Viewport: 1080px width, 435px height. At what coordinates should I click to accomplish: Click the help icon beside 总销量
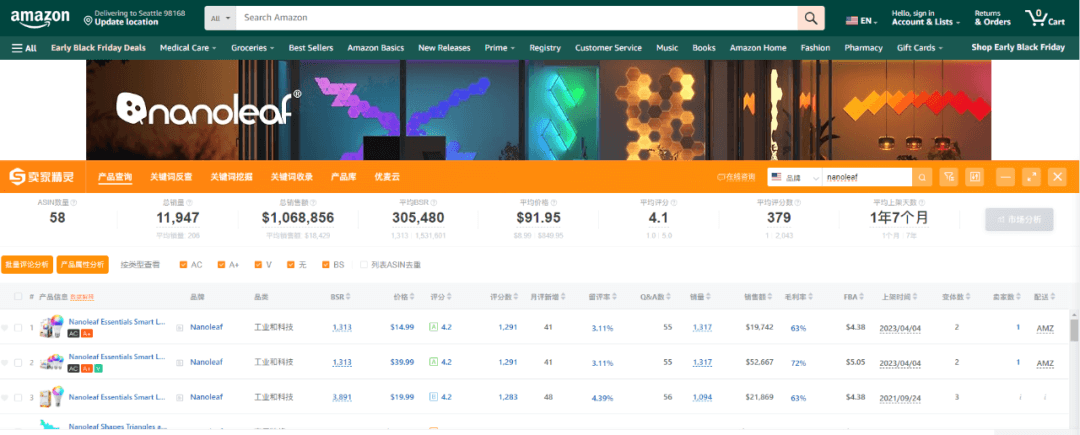[x=189, y=203]
